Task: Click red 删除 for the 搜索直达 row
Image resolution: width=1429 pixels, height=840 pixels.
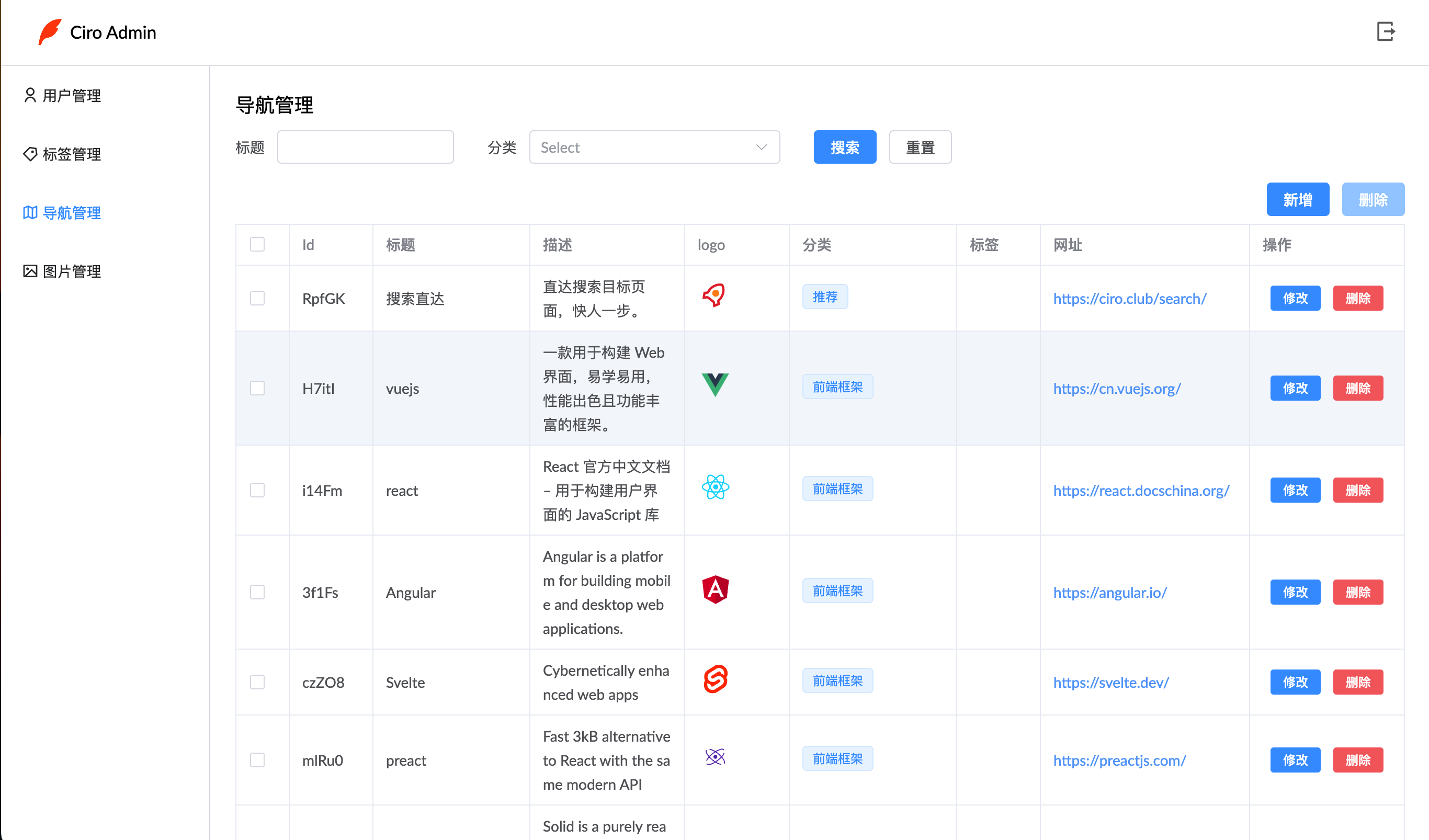Action: click(x=1358, y=298)
